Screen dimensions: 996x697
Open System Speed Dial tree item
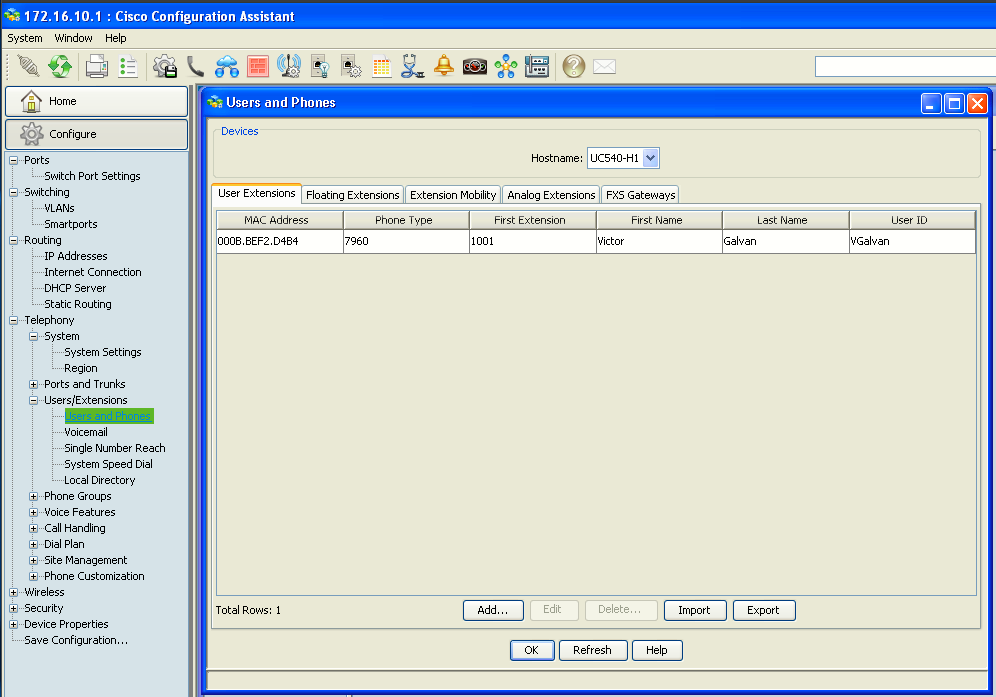click(109, 464)
